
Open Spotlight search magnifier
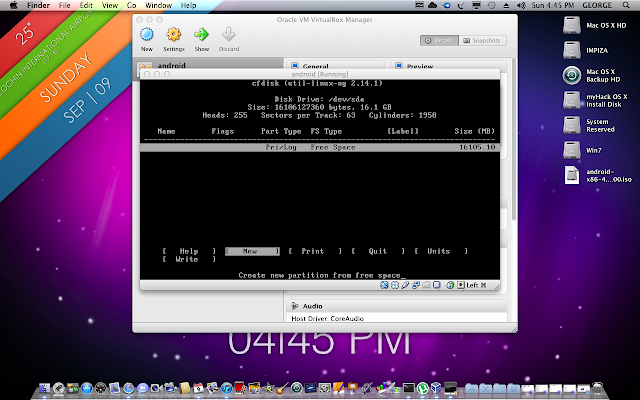tap(626, 5)
